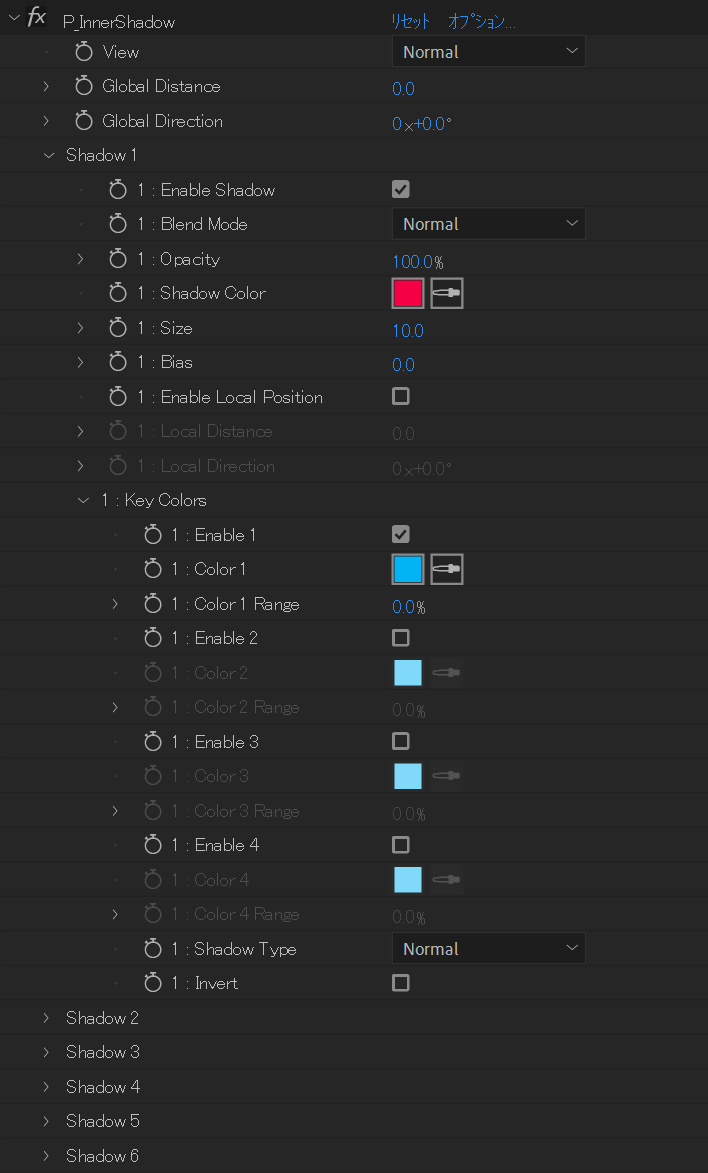Click the 1 : Size value 10.0

tap(408, 330)
